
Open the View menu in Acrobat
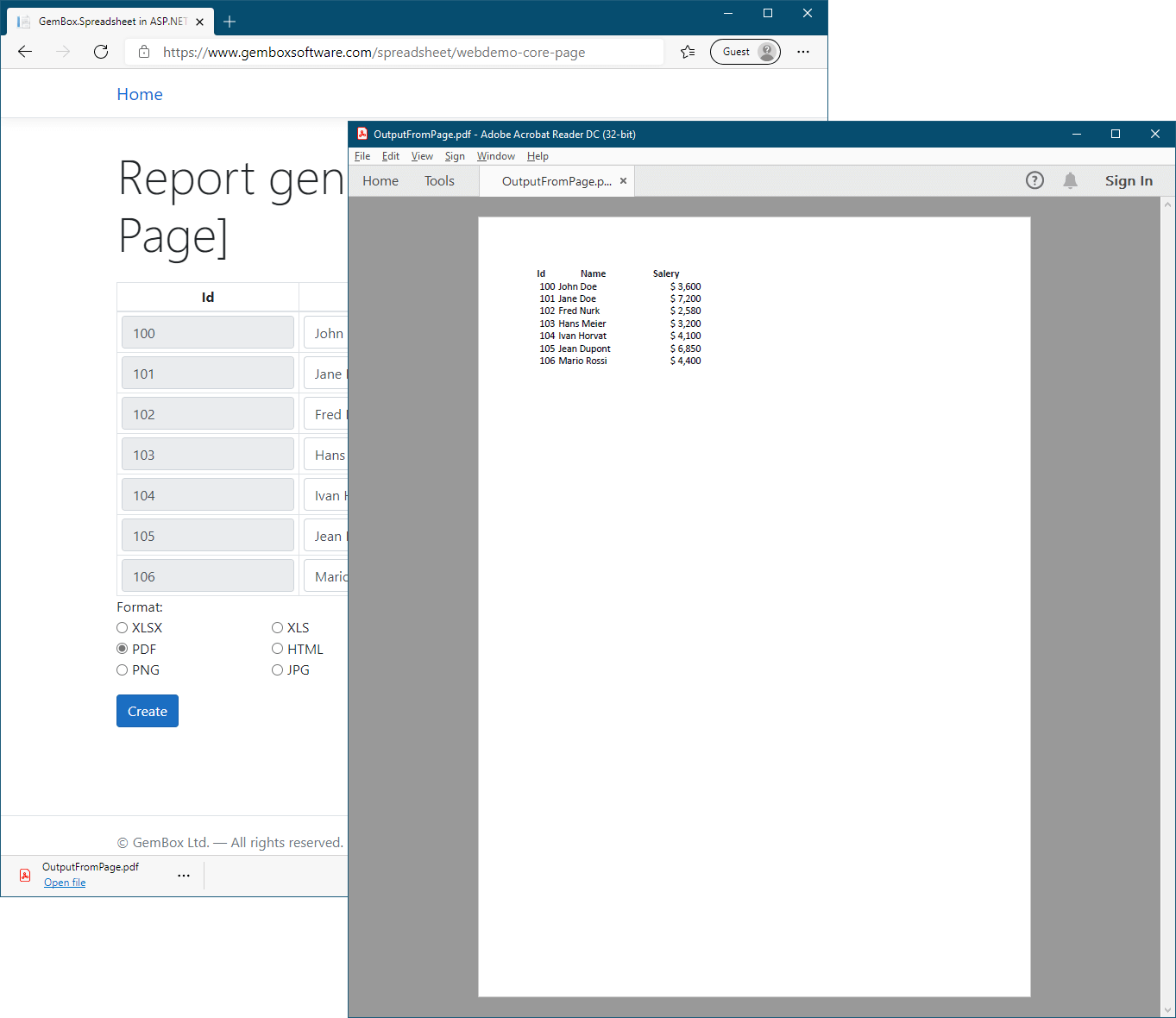click(422, 156)
